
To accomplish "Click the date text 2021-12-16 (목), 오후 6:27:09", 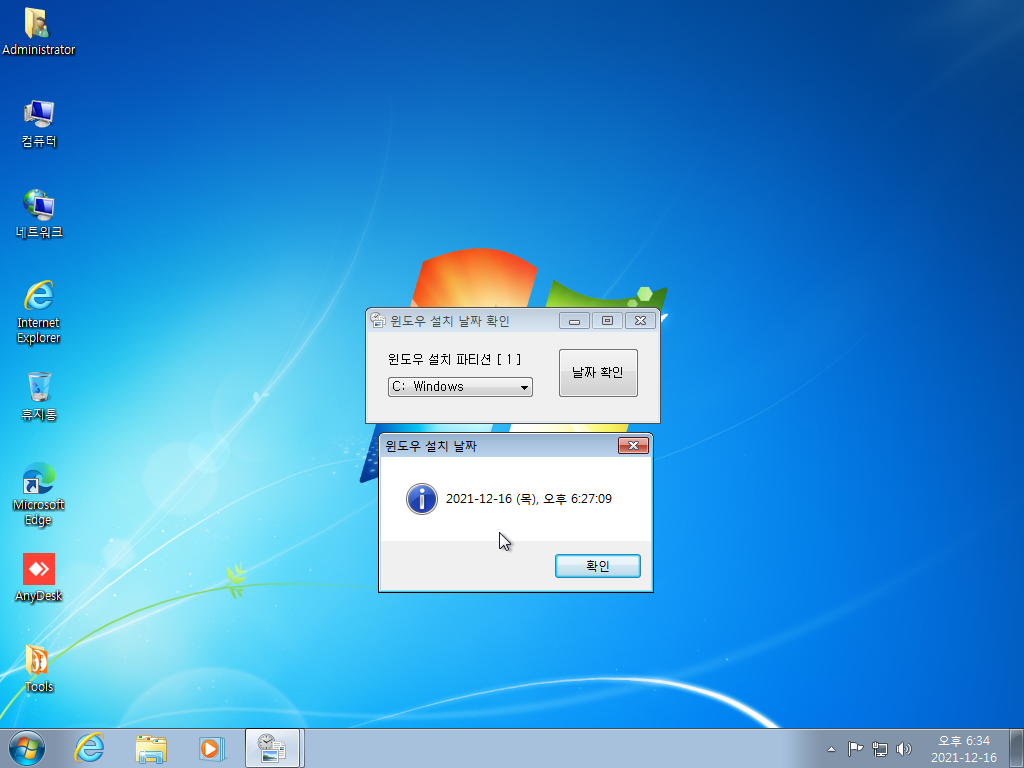I will [529, 499].
